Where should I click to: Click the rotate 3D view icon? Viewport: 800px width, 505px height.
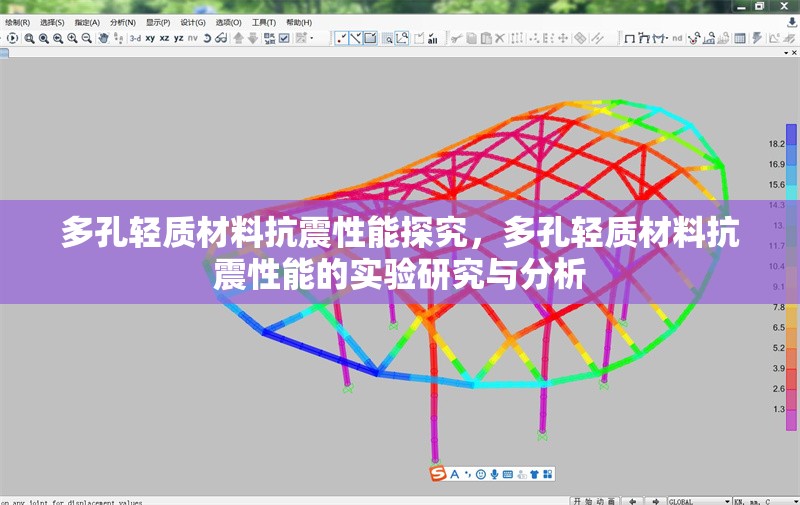coord(207,38)
